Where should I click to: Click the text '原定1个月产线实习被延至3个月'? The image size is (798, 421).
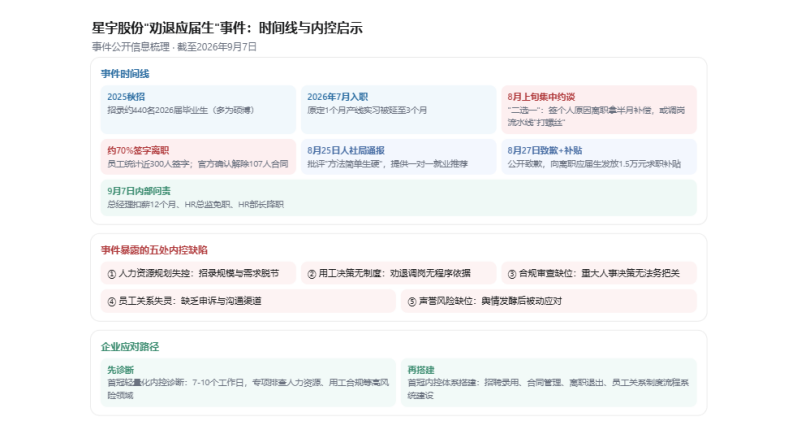[367, 110]
